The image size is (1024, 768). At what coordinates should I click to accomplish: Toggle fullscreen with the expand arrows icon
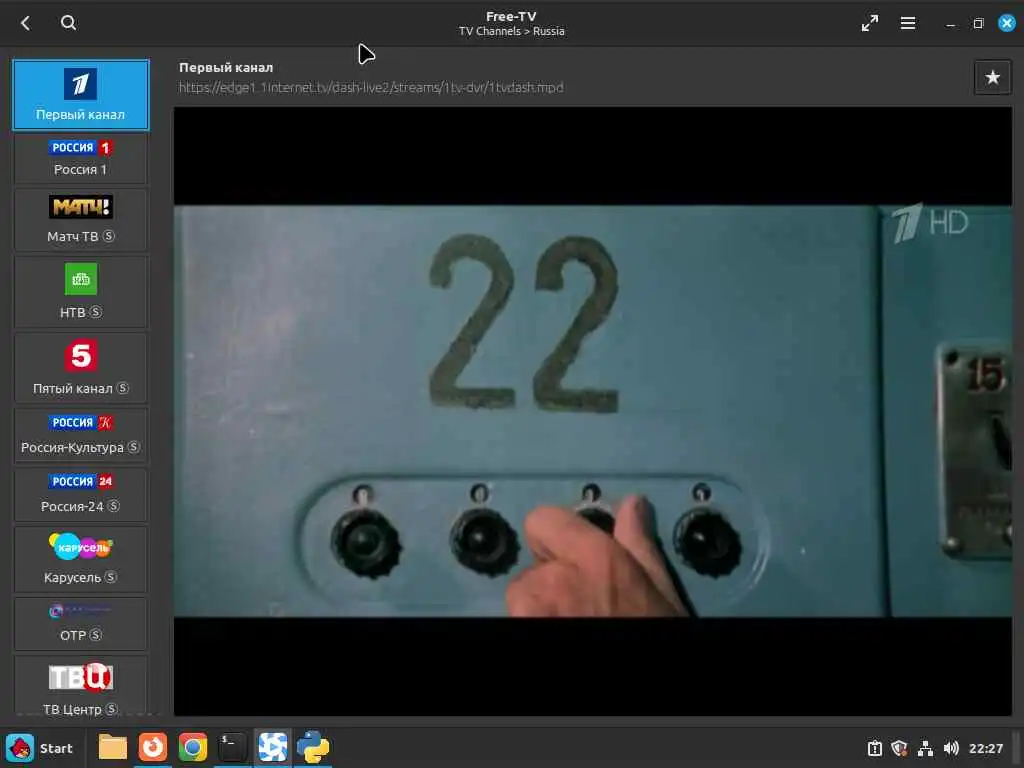(x=869, y=24)
